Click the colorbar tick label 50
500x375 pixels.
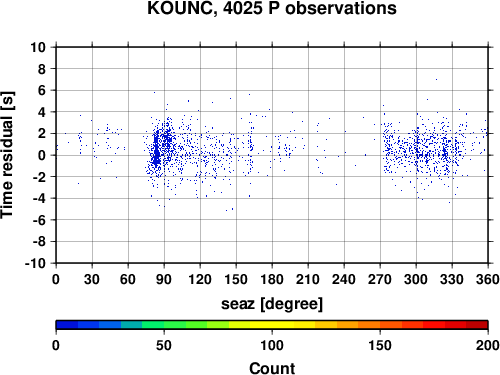pyautogui.click(x=164, y=345)
